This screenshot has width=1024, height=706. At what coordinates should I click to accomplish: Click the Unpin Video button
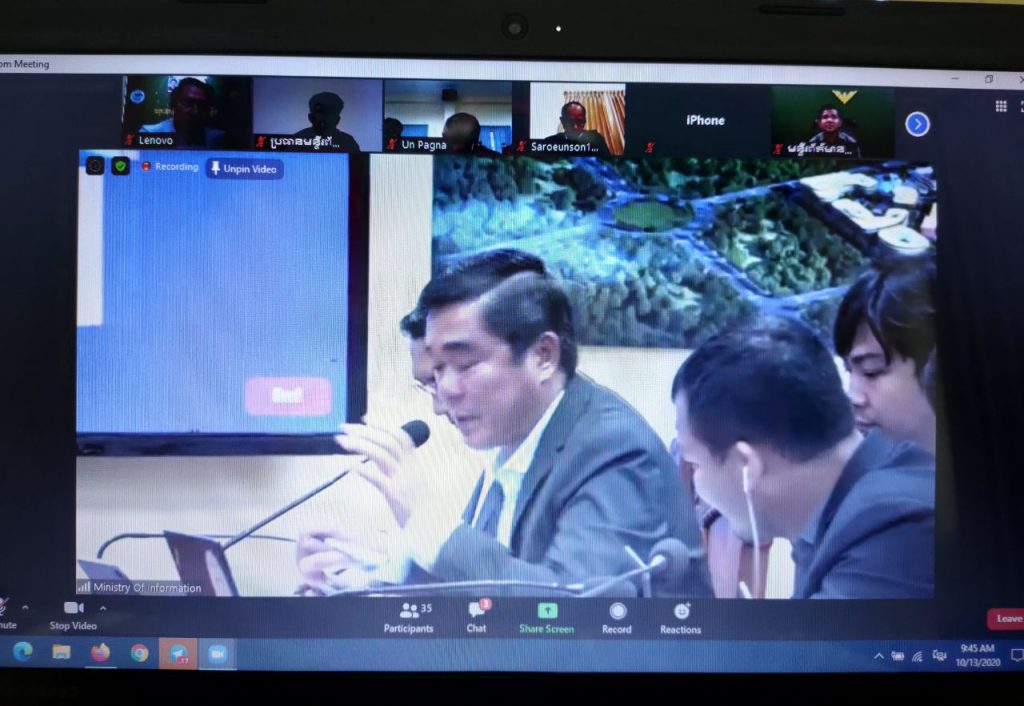coord(245,169)
